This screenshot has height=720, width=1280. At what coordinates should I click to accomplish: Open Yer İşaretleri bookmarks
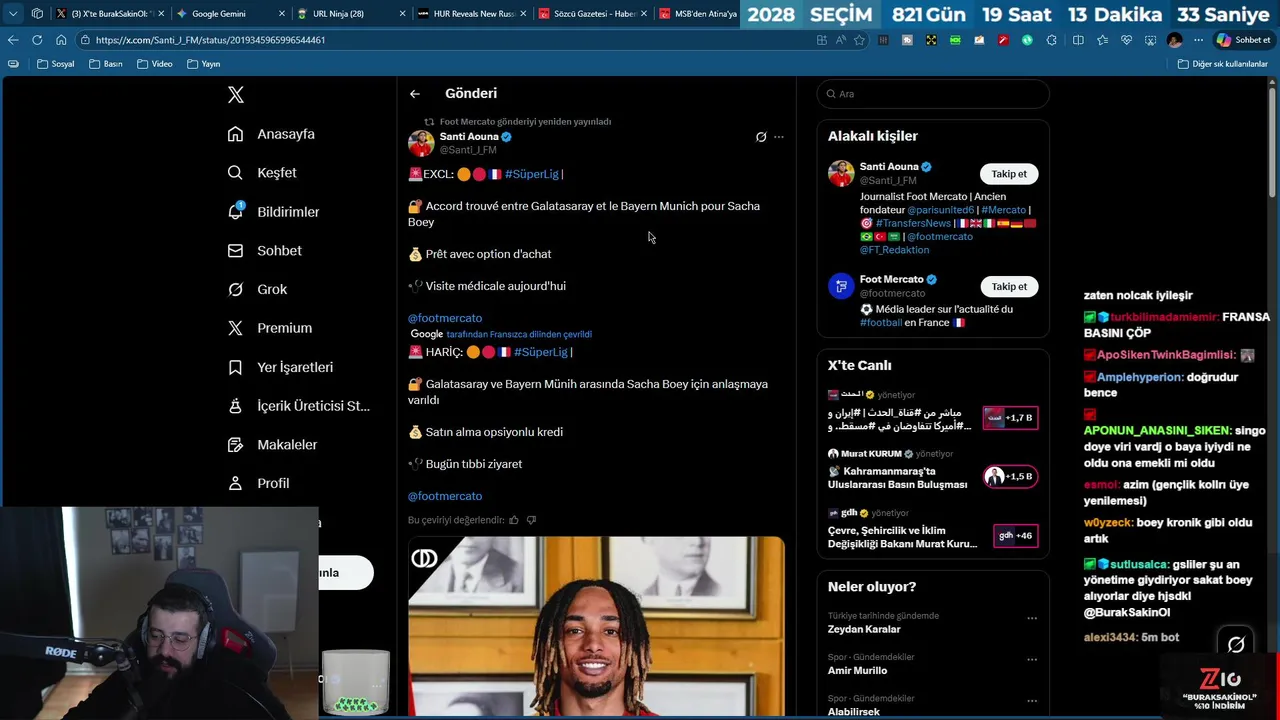click(x=280, y=367)
